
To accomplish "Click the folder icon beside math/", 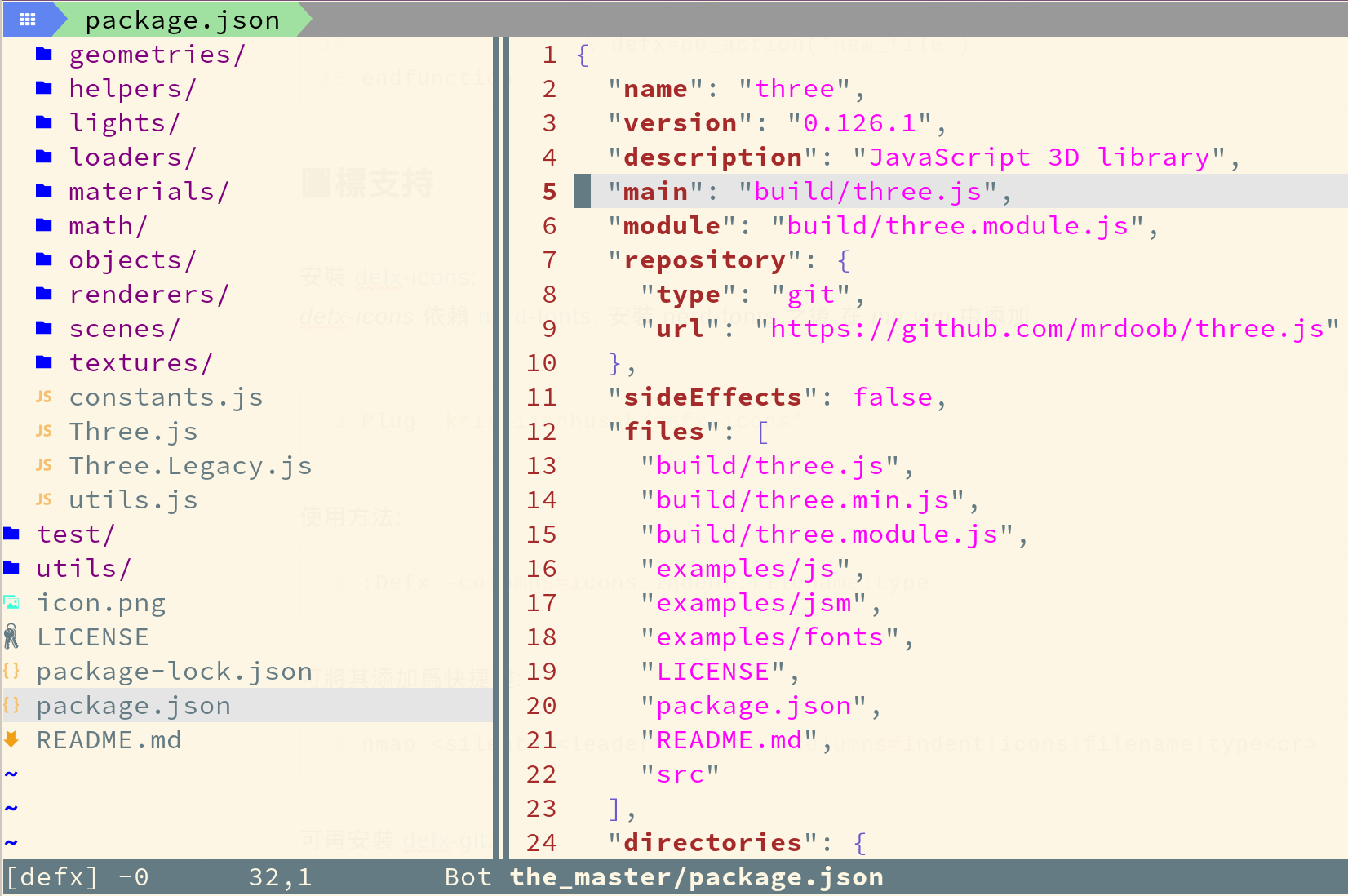I will point(44,225).
